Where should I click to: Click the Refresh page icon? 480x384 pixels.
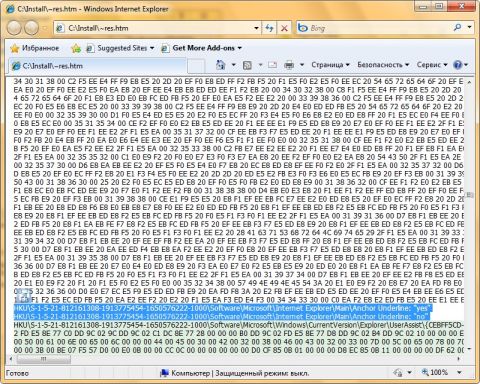(269, 28)
